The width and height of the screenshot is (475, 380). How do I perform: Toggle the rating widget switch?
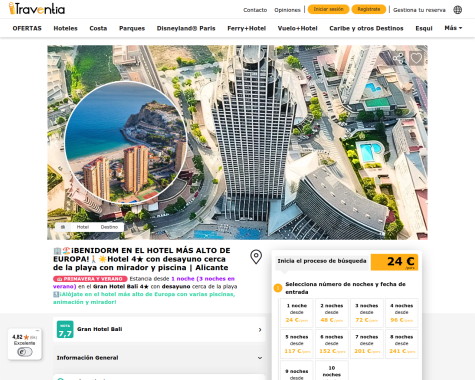click(25, 352)
